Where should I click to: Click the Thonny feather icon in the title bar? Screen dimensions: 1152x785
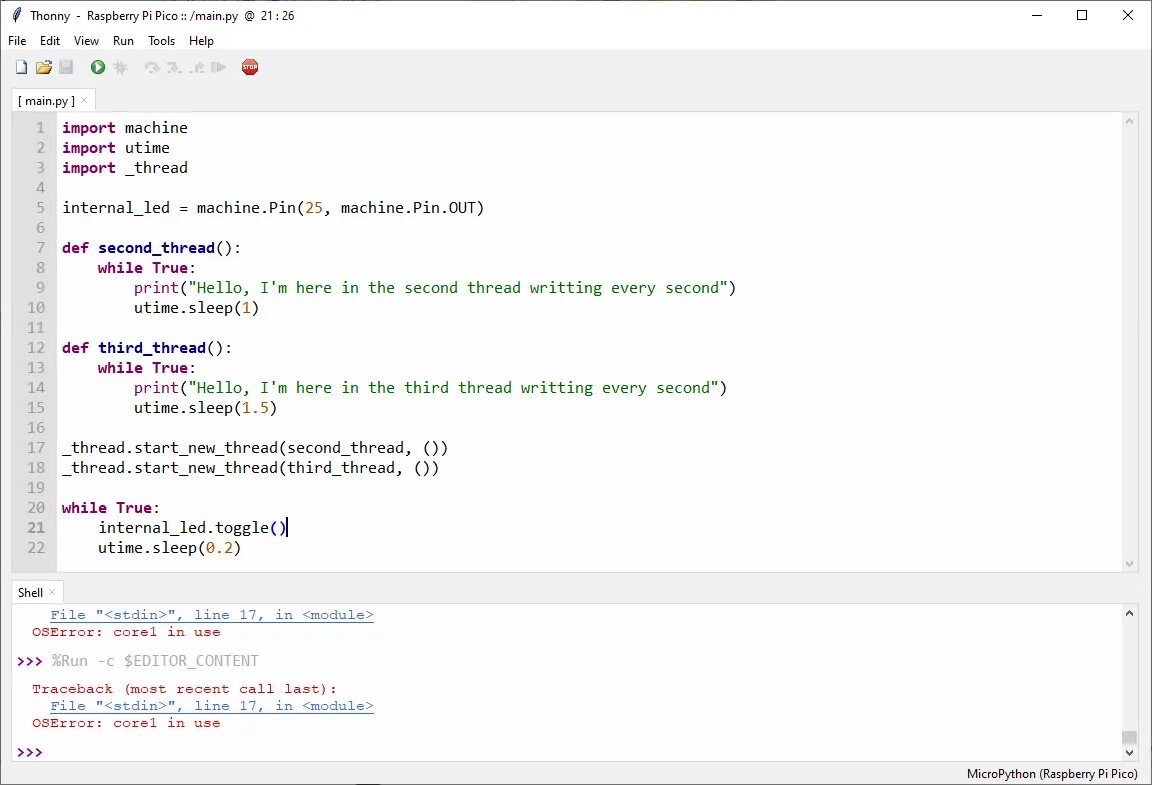16,15
